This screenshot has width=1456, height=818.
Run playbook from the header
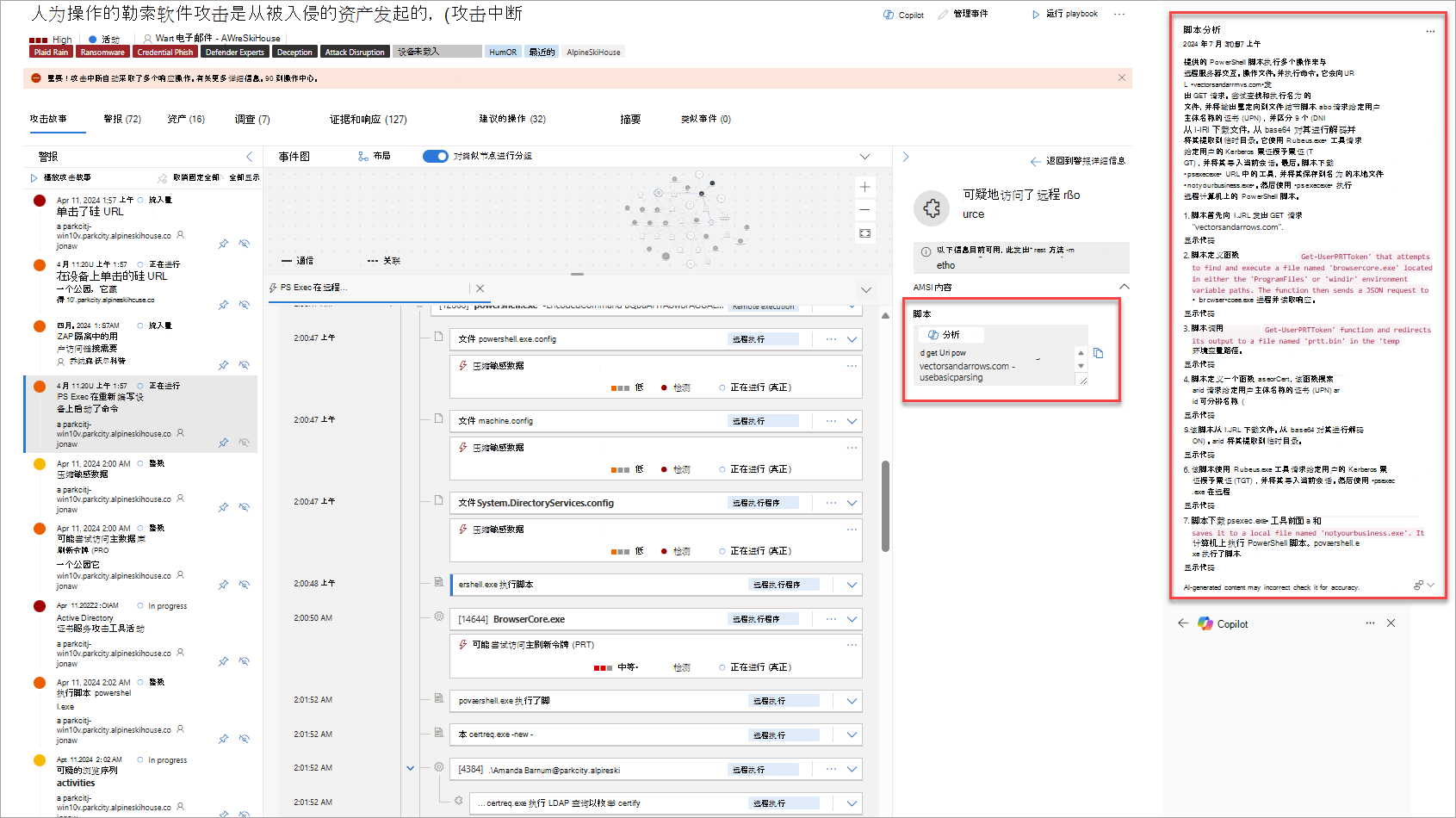pos(1064,14)
